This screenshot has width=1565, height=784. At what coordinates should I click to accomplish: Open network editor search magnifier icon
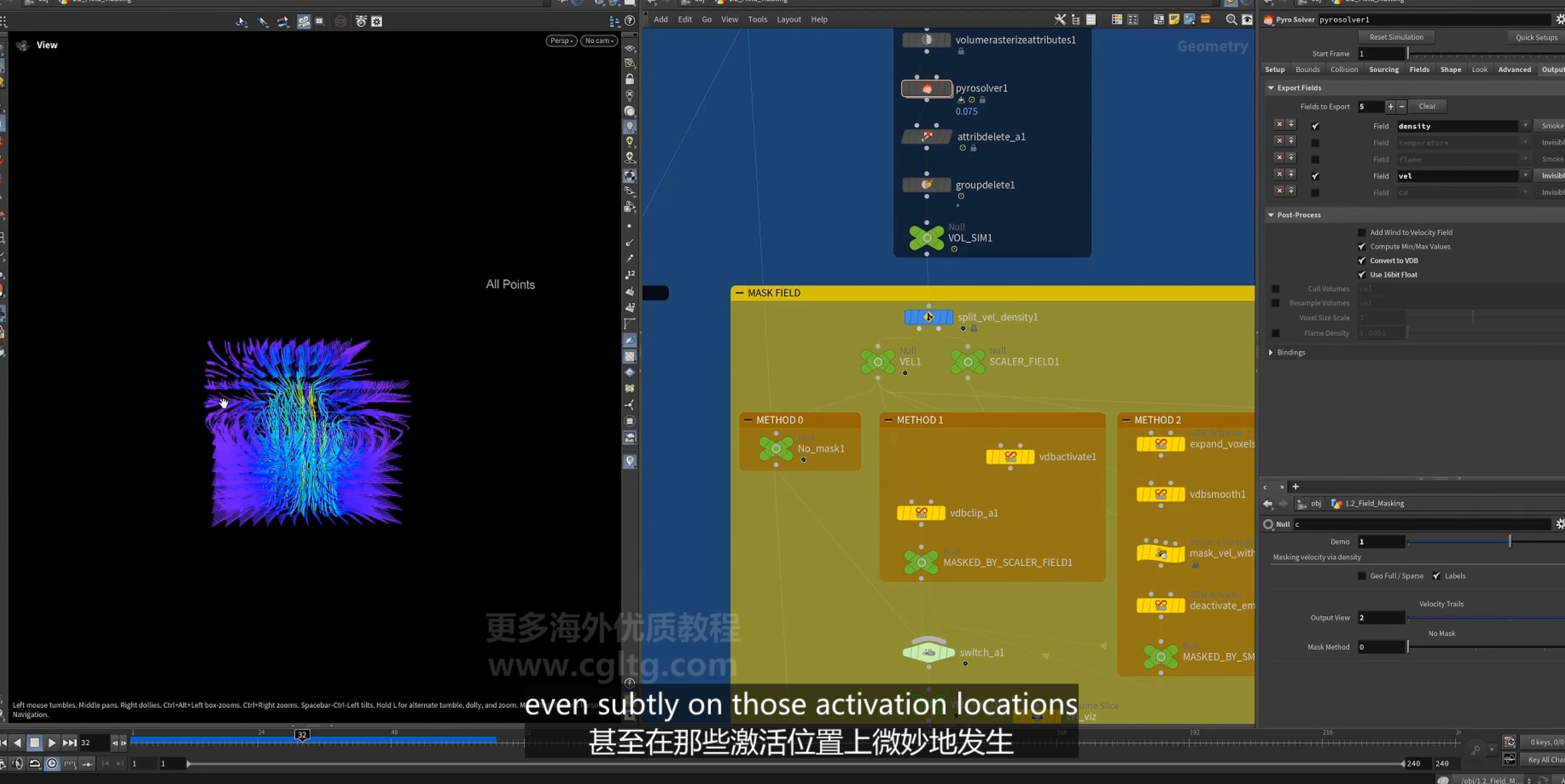1231,19
